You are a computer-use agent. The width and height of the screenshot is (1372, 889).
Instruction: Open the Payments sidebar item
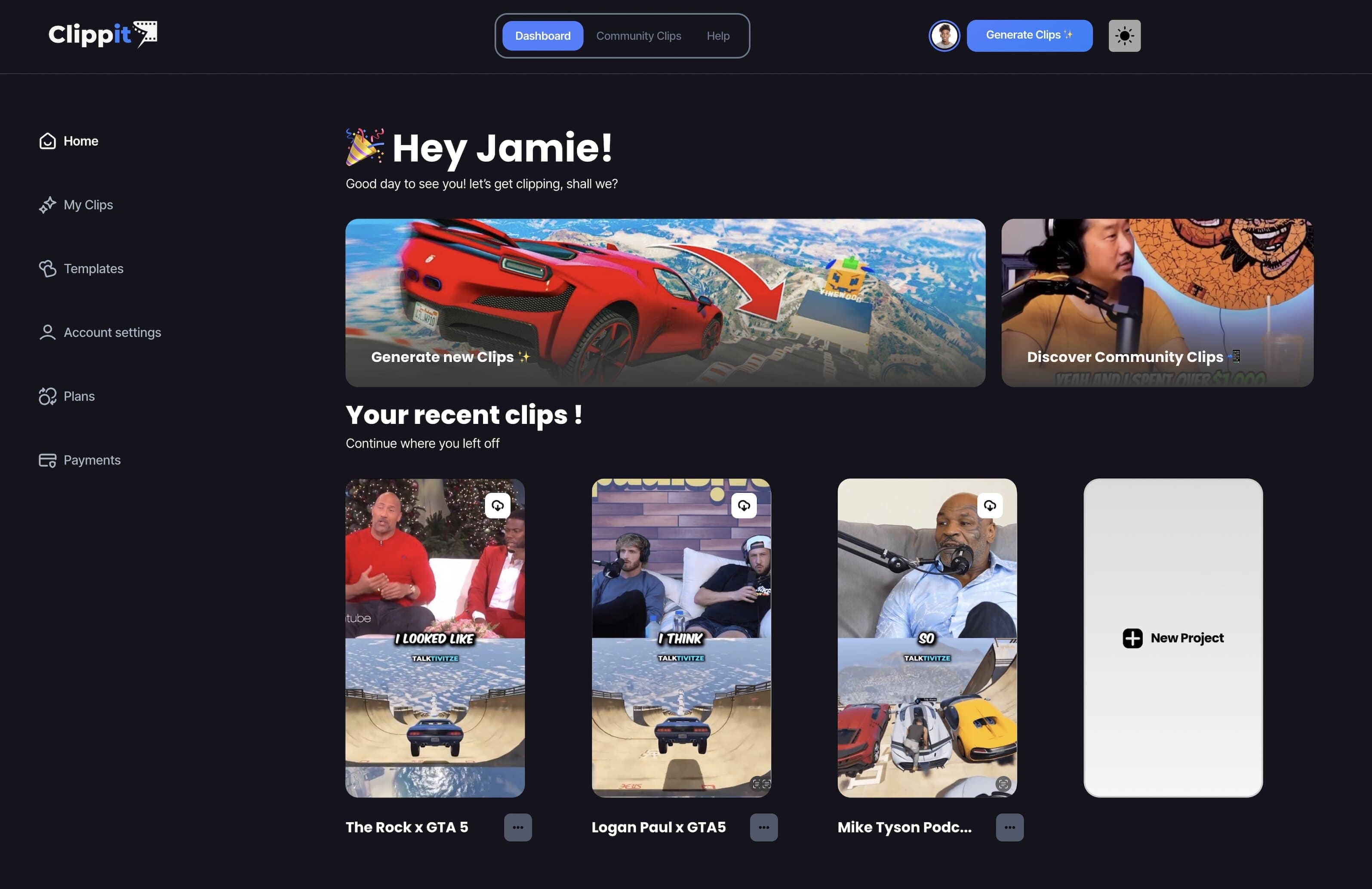point(92,460)
